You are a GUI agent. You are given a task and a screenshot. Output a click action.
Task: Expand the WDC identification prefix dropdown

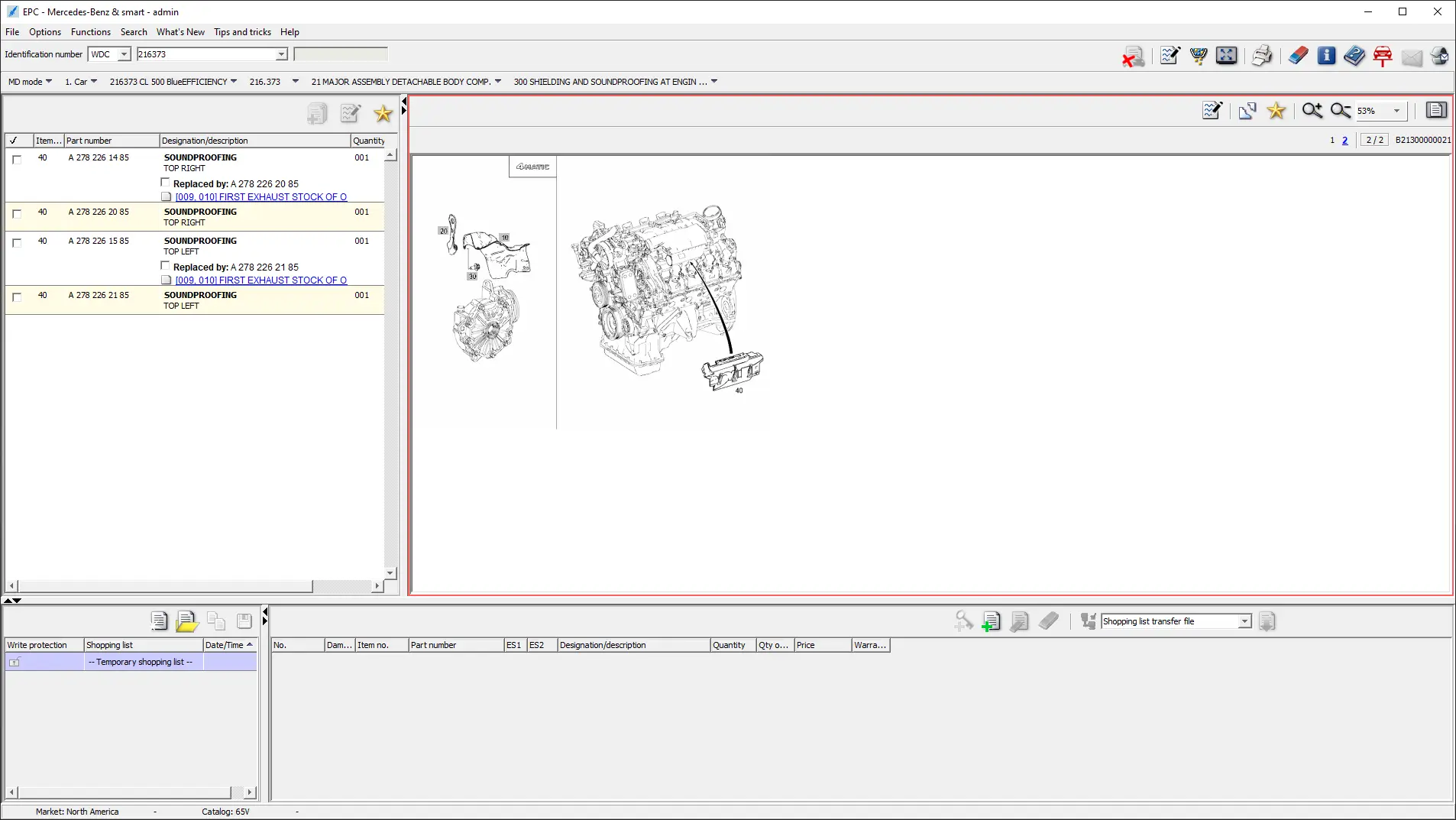point(124,54)
